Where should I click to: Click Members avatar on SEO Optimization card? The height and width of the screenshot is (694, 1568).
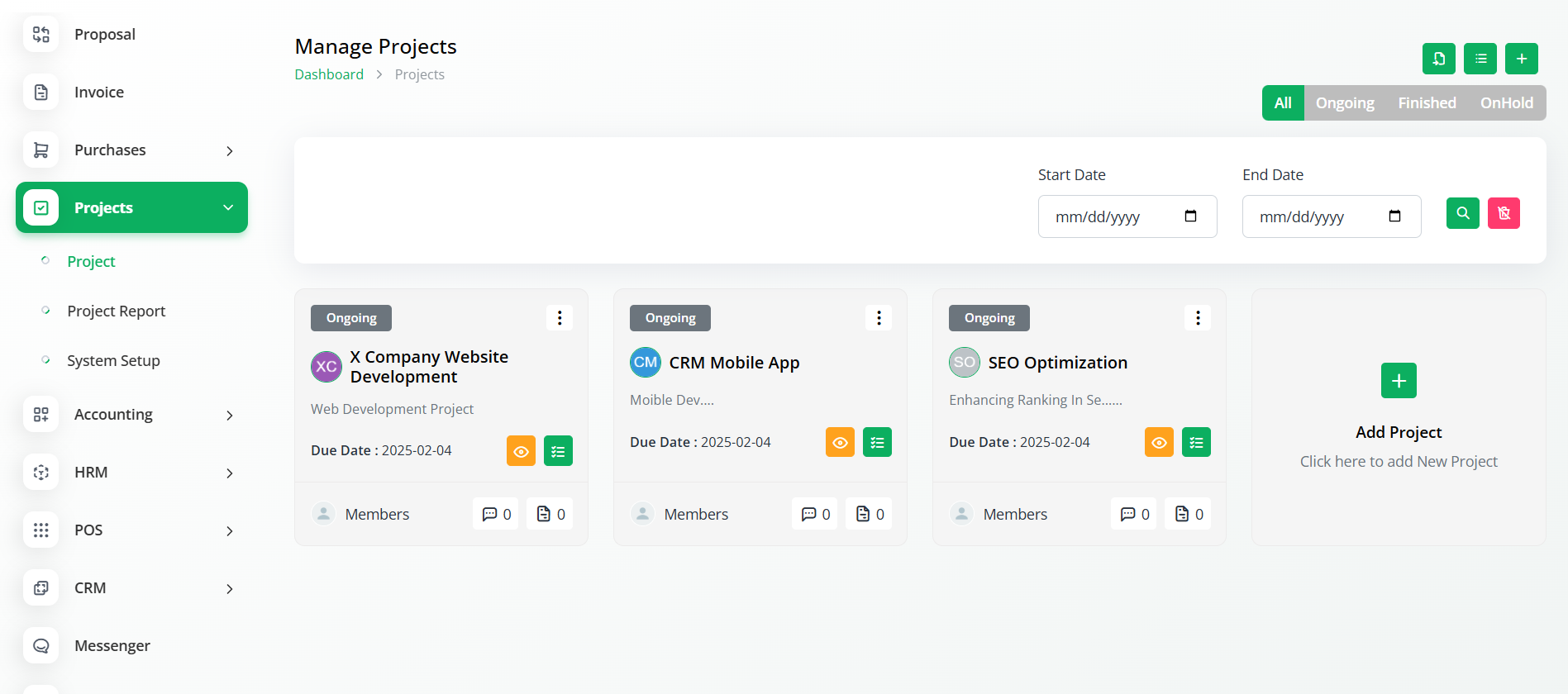961,514
